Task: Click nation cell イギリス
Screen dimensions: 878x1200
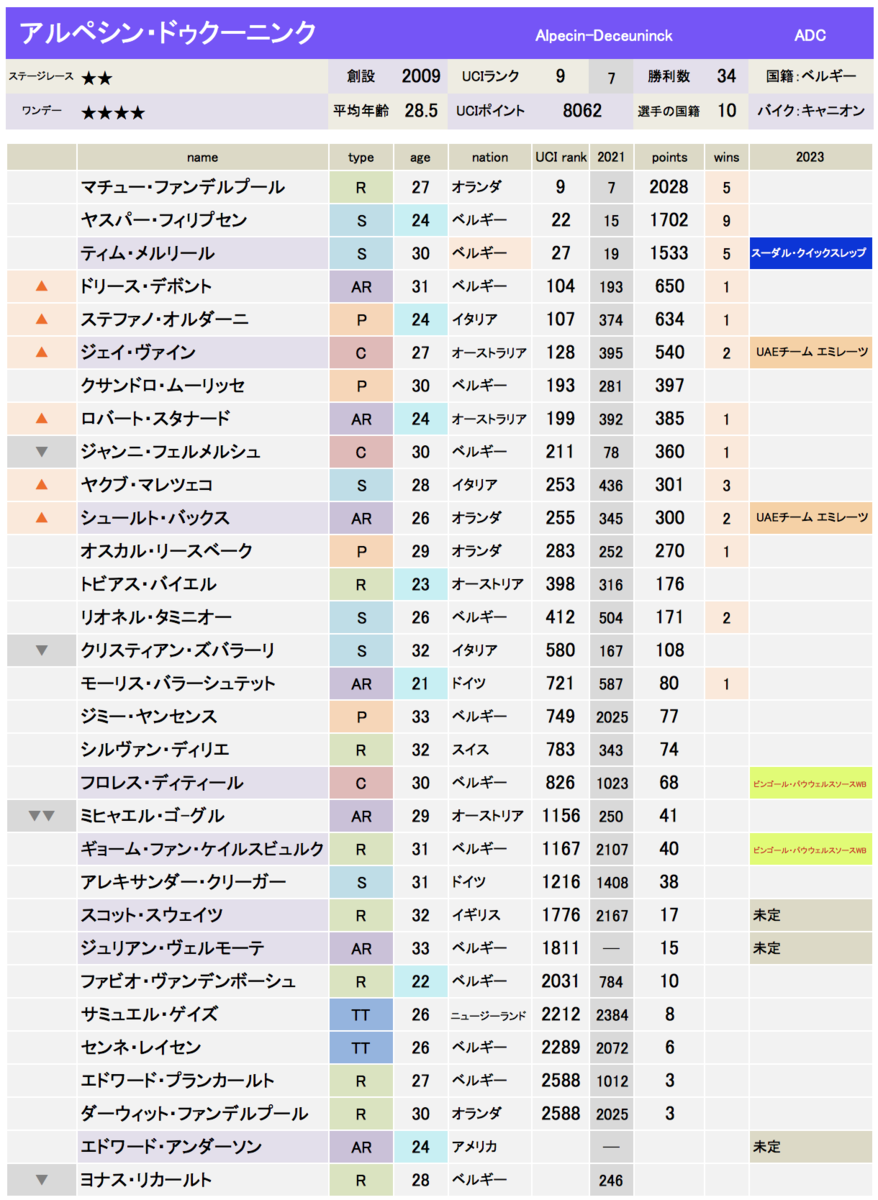Action: 489,915
